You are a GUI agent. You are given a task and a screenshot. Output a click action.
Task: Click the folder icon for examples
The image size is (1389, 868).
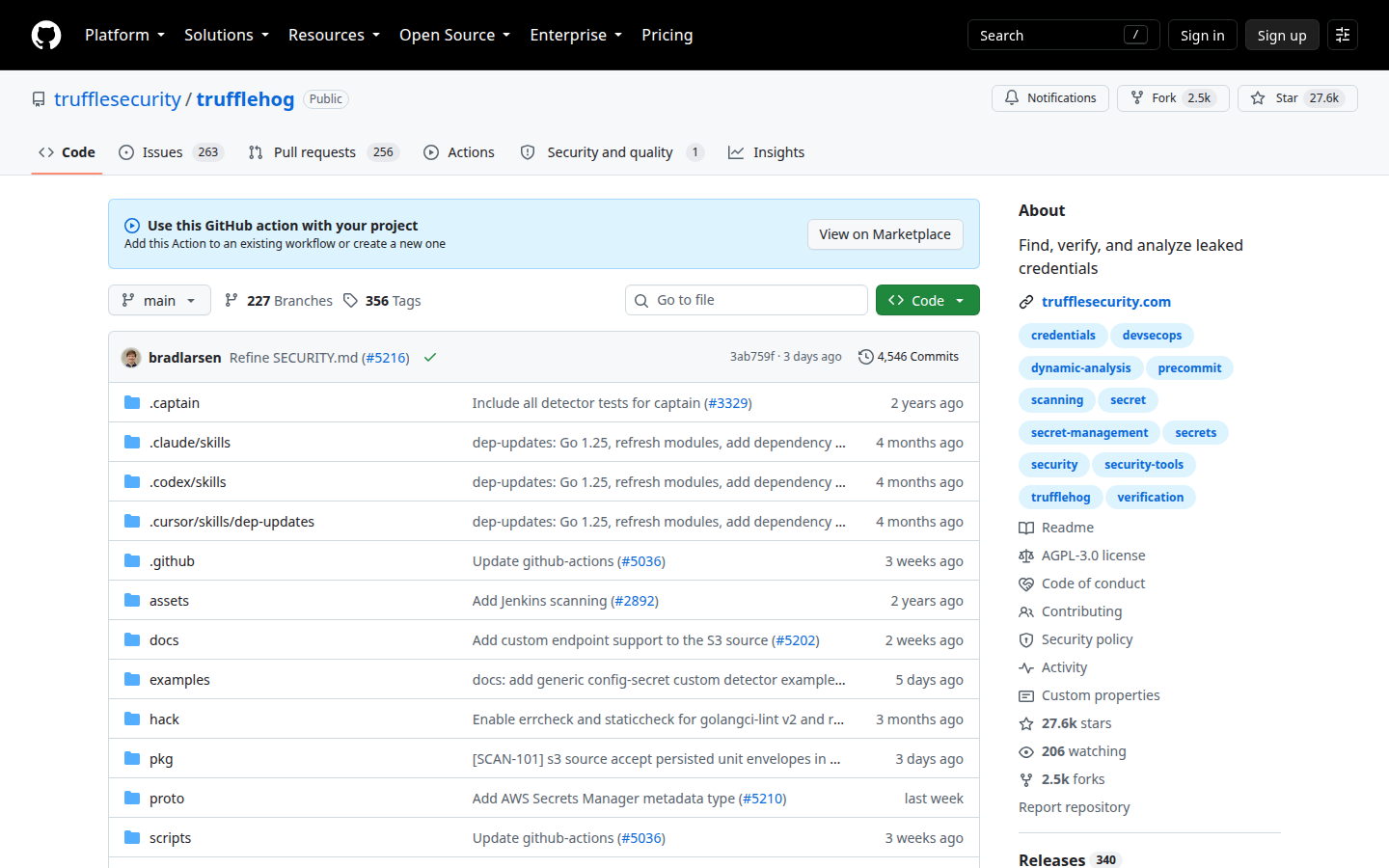coord(132,679)
